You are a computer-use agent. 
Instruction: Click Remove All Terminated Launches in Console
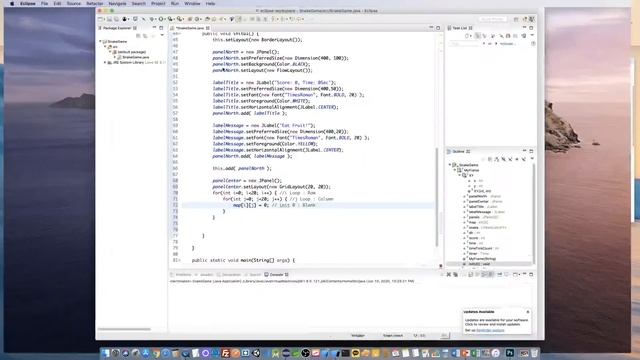pyautogui.click(x=456, y=275)
